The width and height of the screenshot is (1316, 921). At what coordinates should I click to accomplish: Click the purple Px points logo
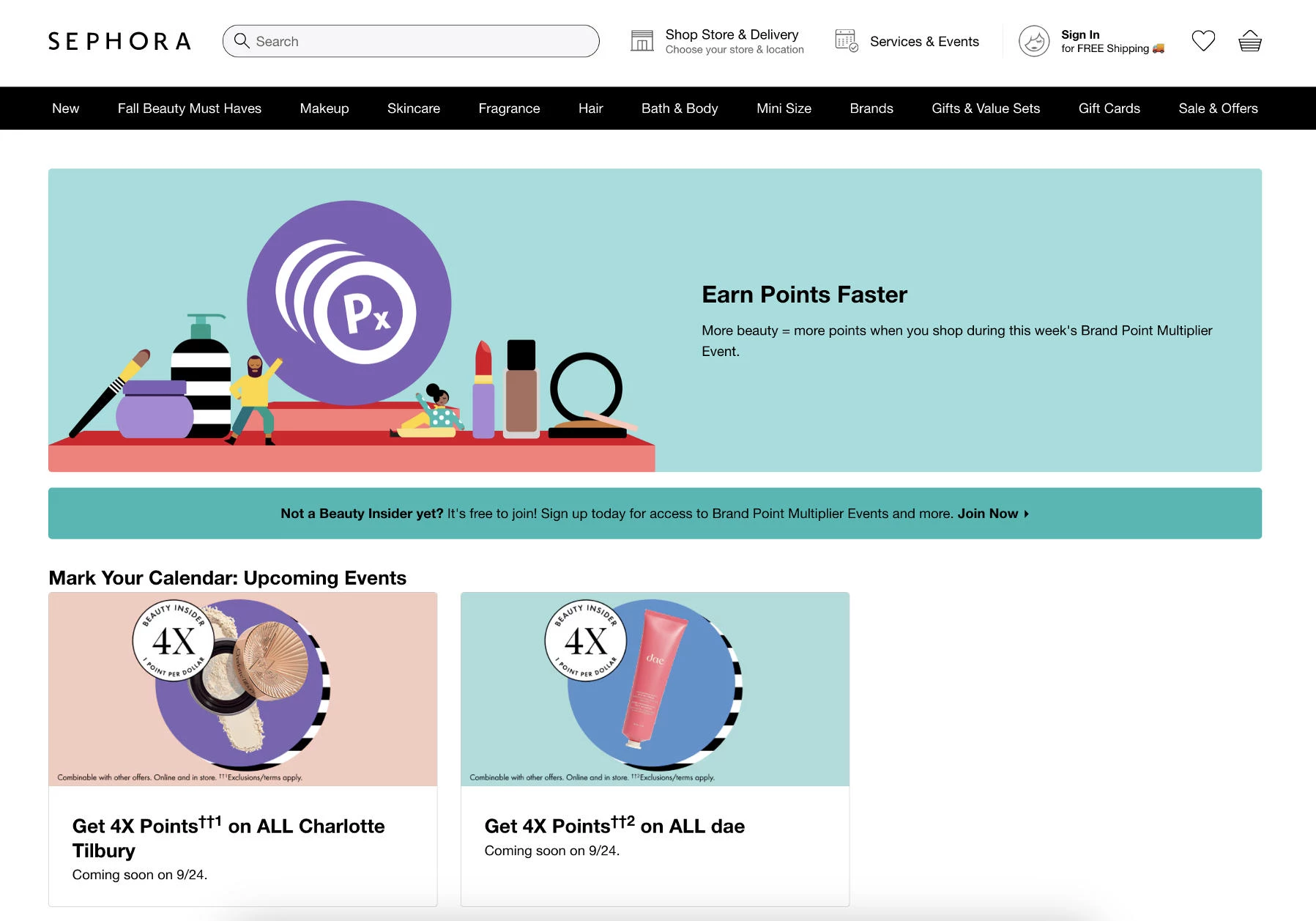pyautogui.click(x=349, y=303)
